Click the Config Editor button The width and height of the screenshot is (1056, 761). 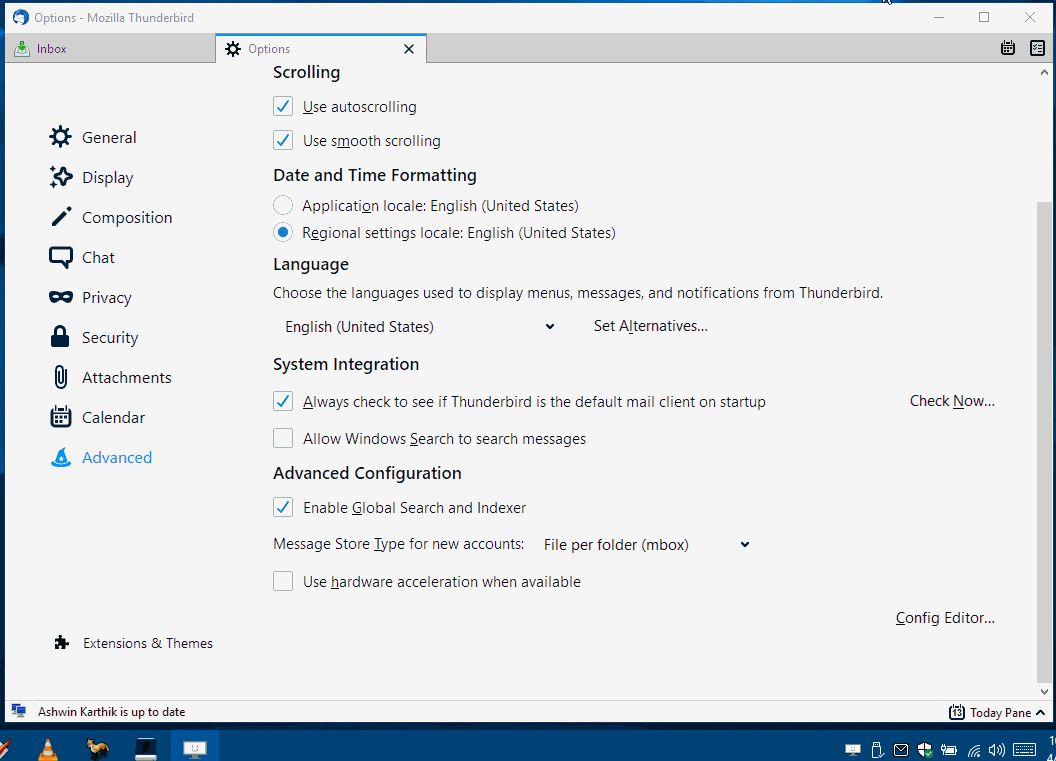[945, 618]
